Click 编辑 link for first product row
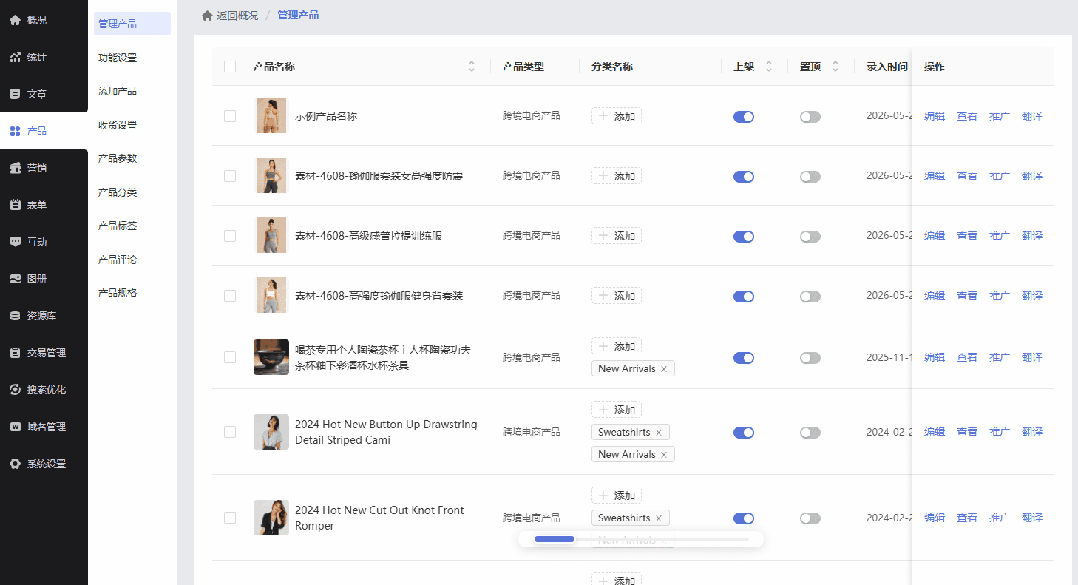Image resolution: width=1078 pixels, height=585 pixels. click(x=934, y=117)
